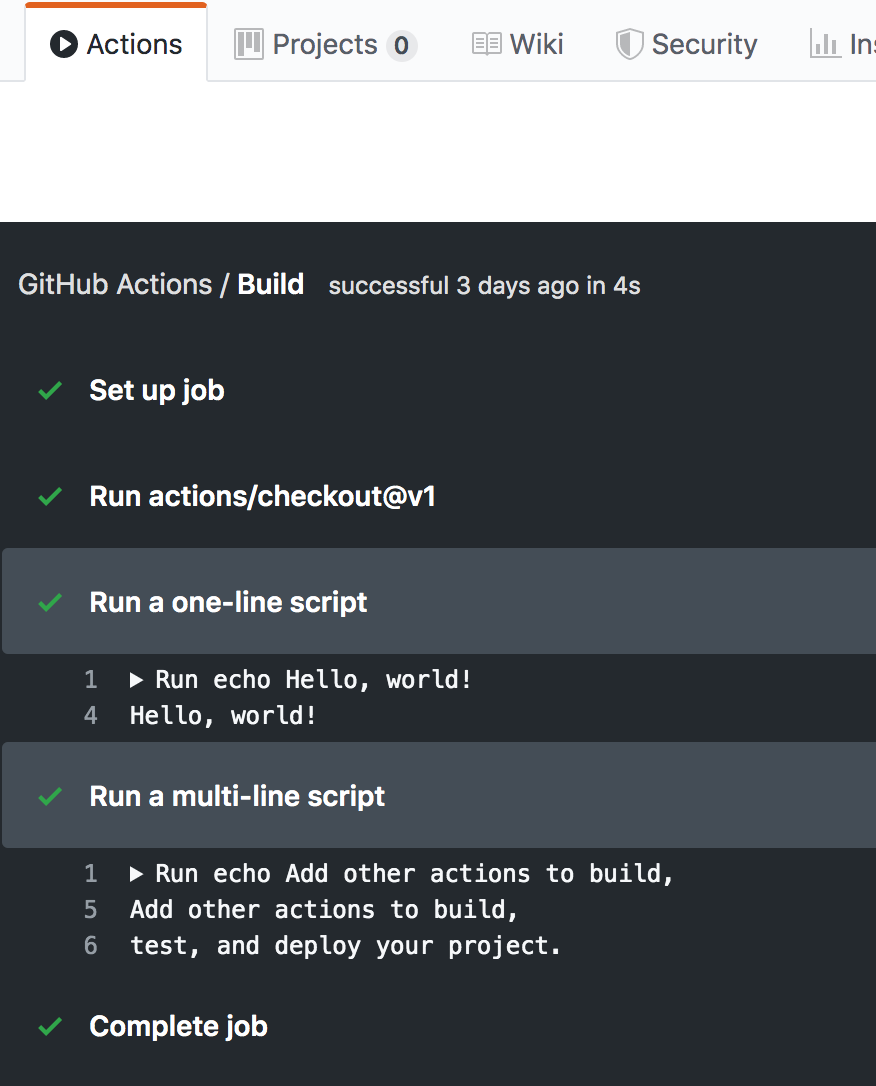Open the Wiki tab
Viewport: 876px width, 1086px height.
click(x=517, y=44)
